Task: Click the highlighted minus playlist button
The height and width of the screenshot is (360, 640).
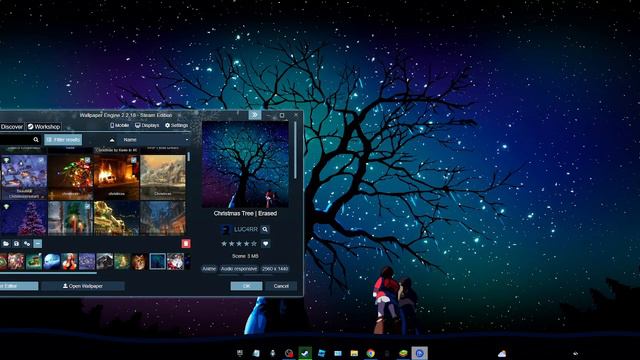Action: tap(38, 244)
